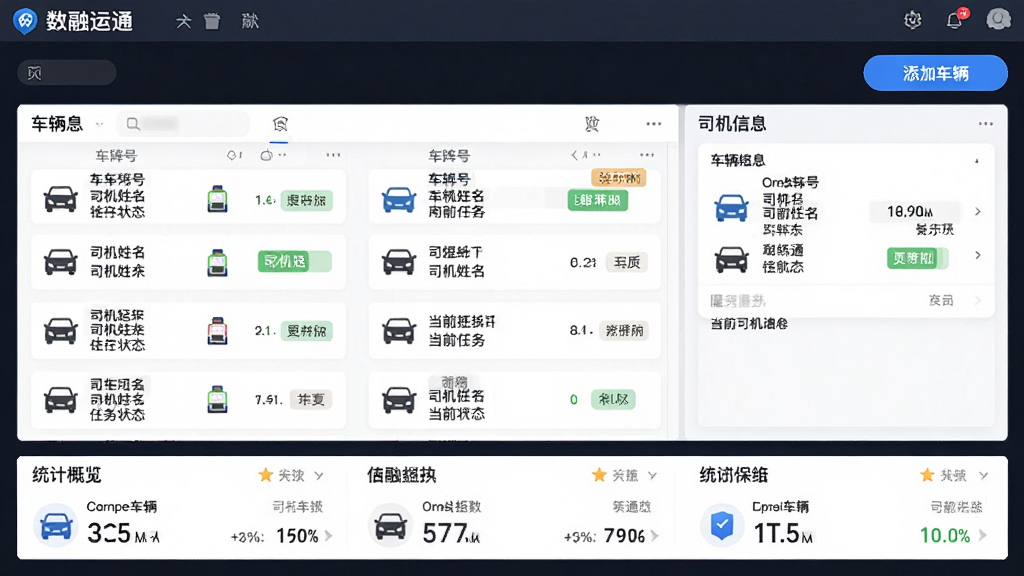Click the right column 车牌号 header
The height and width of the screenshot is (576, 1024).
[x=449, y=155]
